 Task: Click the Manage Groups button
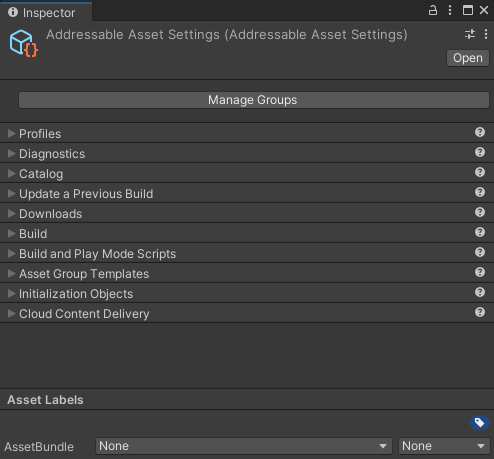[x=254, y=100]
